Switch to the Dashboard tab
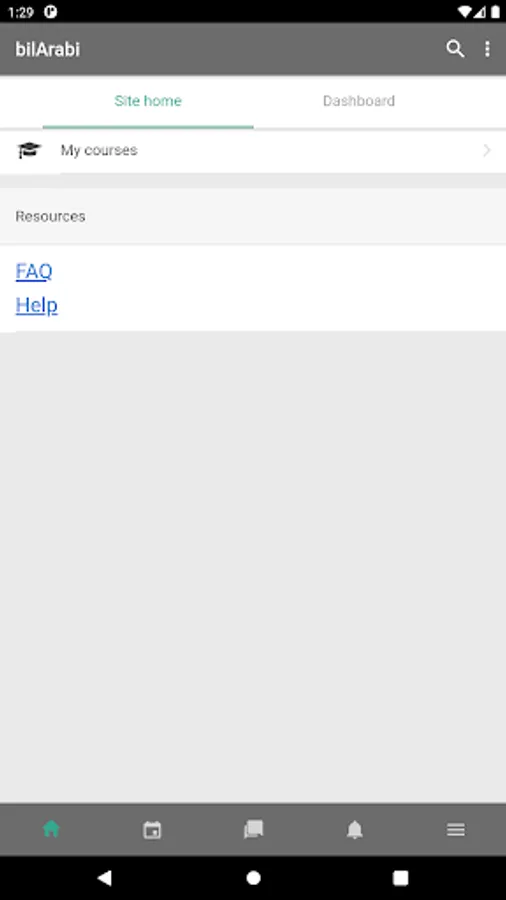This screenshot has height=900, width=506. [x=359, y=101]
